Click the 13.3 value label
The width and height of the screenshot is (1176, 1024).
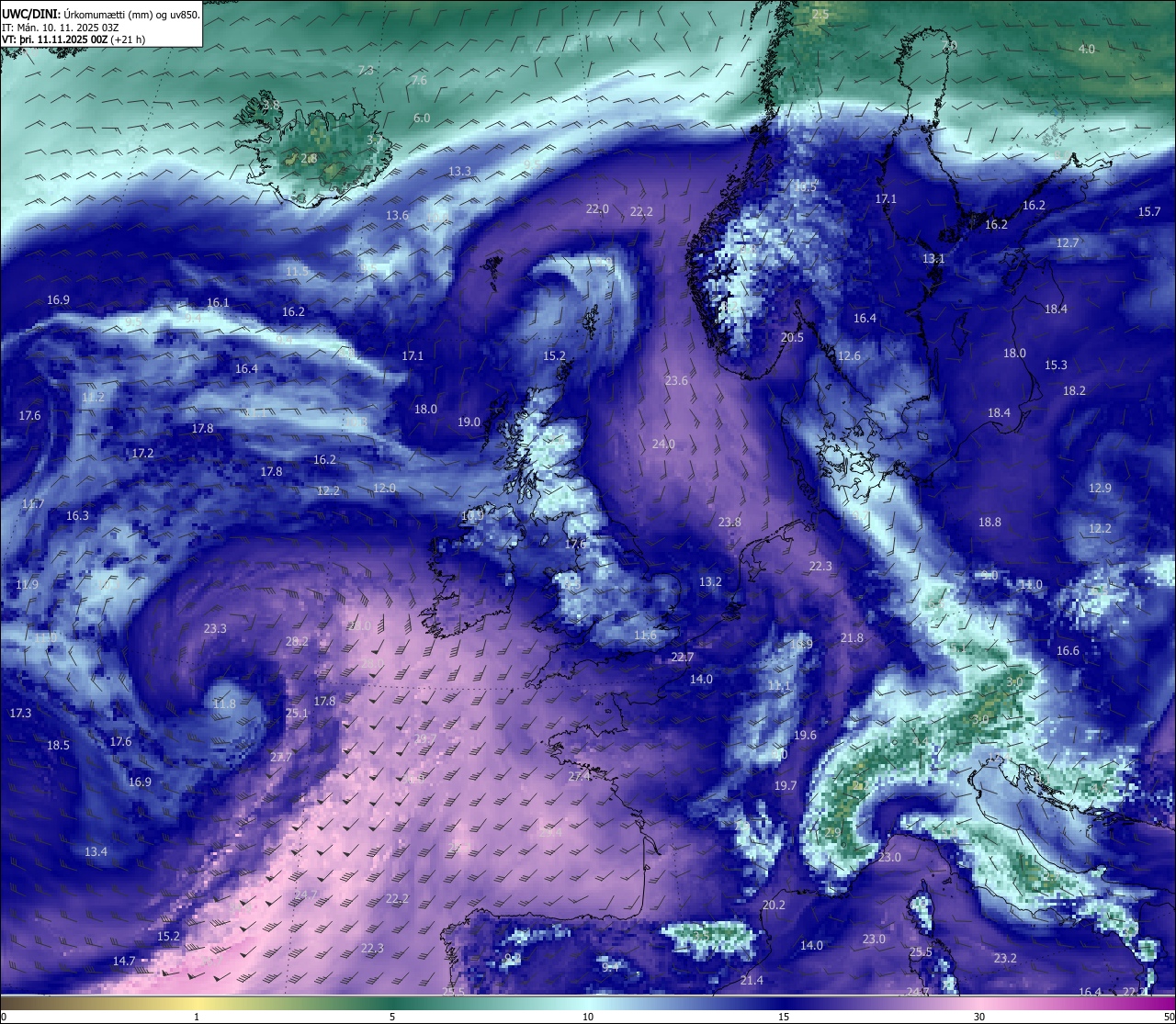point(459,171)
